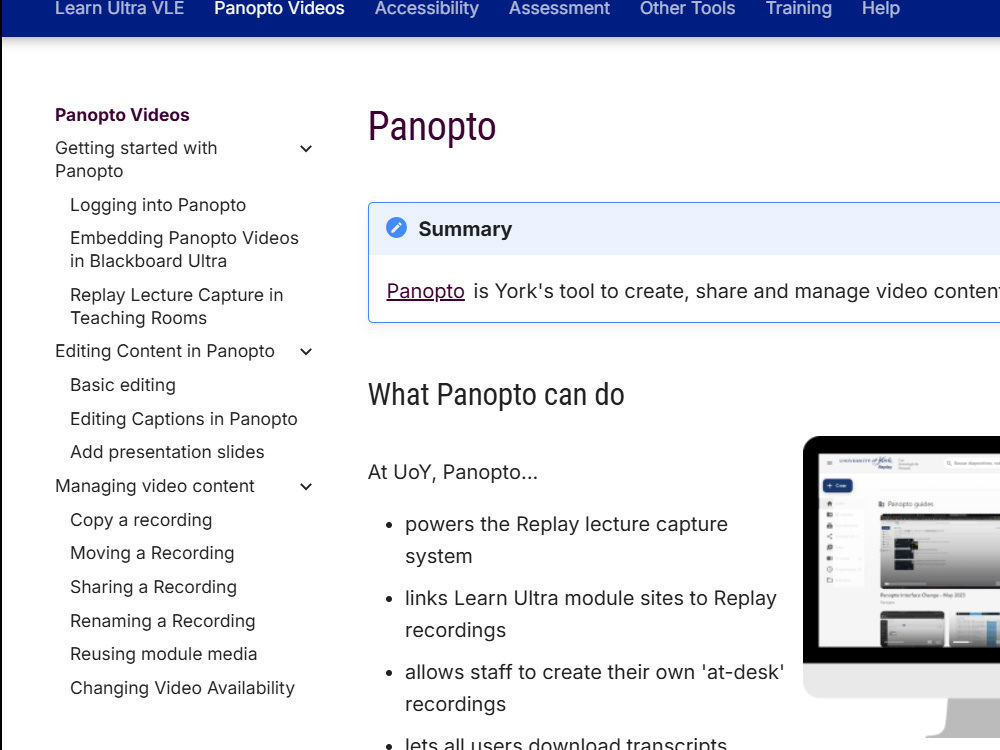Open Managing video content section
The width and height of the screenshot is (1000, 750).
(154, 486)
